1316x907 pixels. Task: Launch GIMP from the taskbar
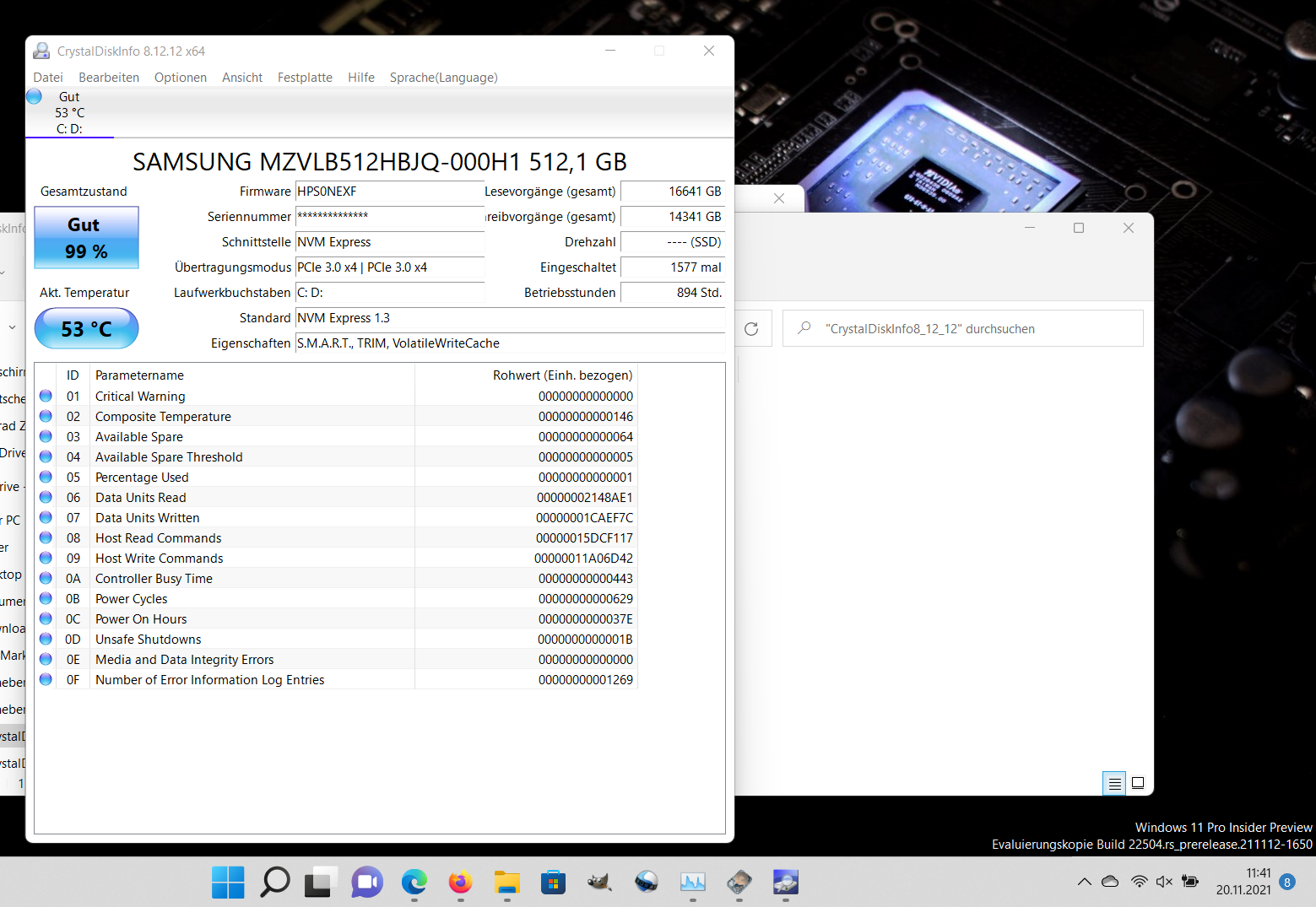tap(599, 883)
